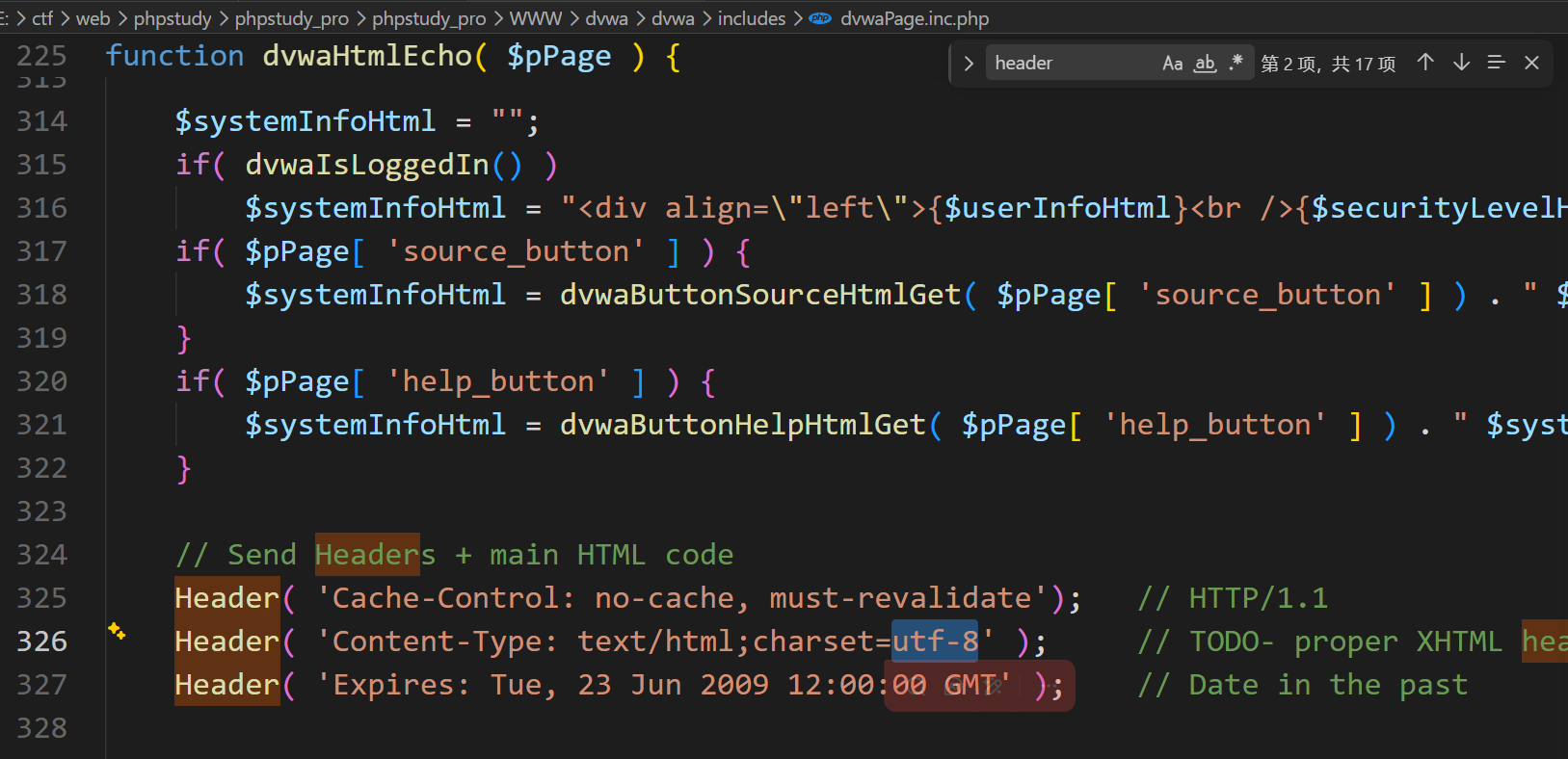The width and height of the screenshot is (1568, 759).
Task: Click Header call on line 327
Action: click(x=227, y=685)
